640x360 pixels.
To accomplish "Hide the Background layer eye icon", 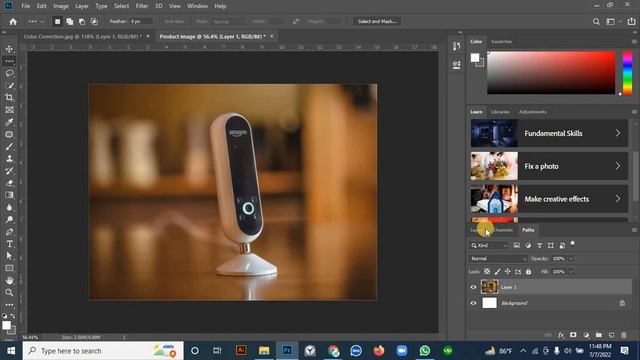I will [473, 303].
